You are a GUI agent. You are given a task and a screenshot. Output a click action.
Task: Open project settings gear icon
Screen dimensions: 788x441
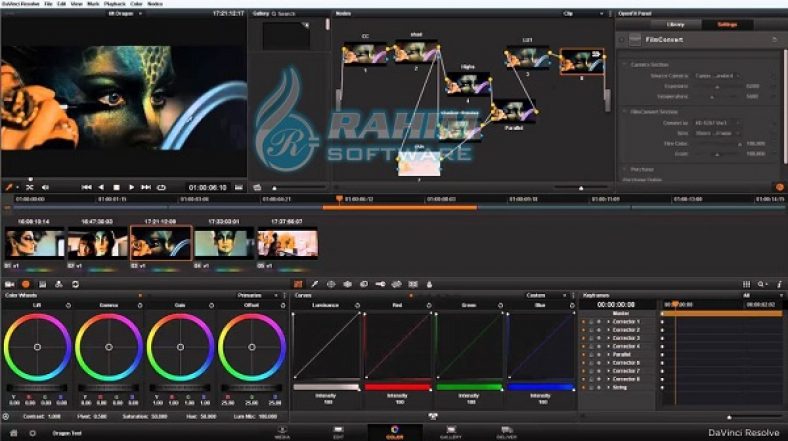(33, 433)
